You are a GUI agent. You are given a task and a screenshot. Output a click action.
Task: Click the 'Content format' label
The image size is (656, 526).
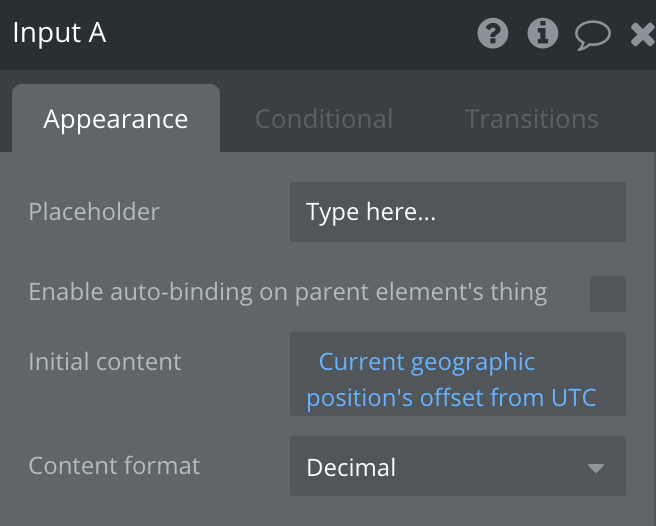click(x=114, y=466)
